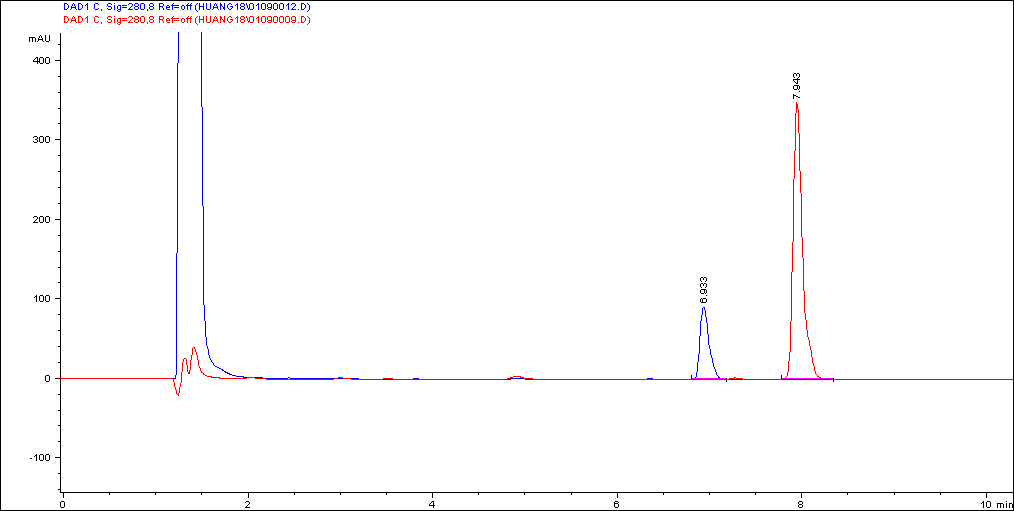The image size is (1014, 511).
Task: Click the apex of the blue 6.933 peak
Action: [x=704, y=308]
